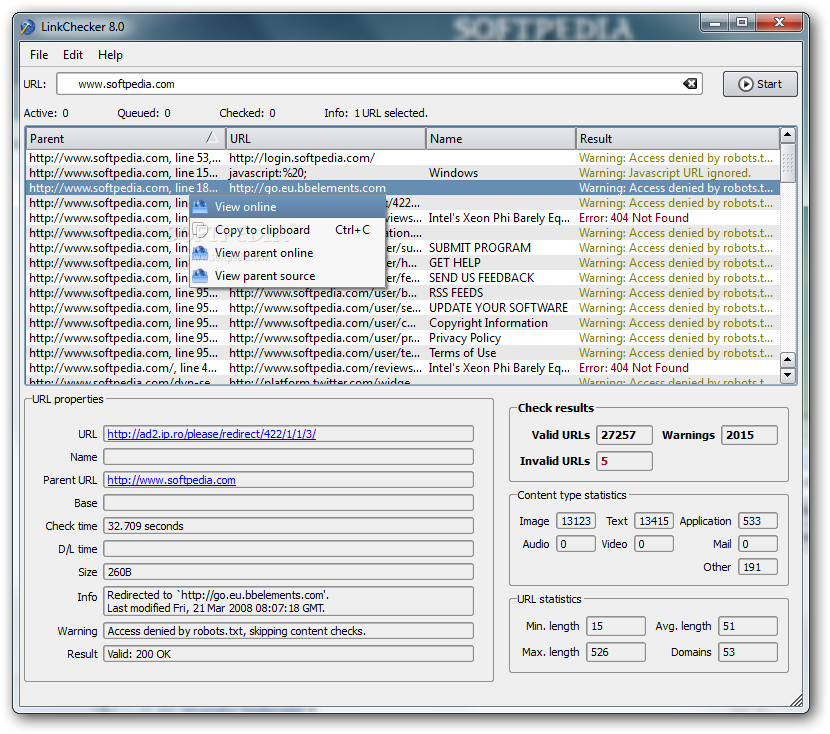Click the Image count field 13123

coord(575,521)
